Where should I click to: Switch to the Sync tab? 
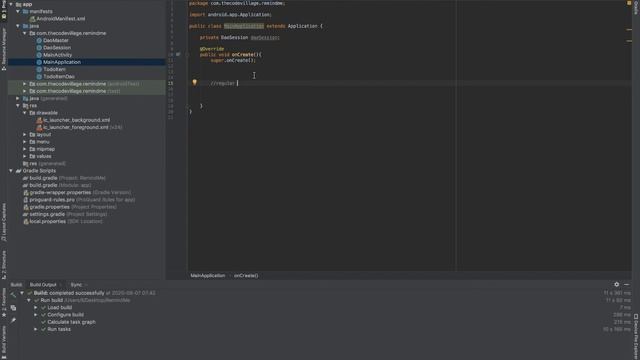coord(76,284)
